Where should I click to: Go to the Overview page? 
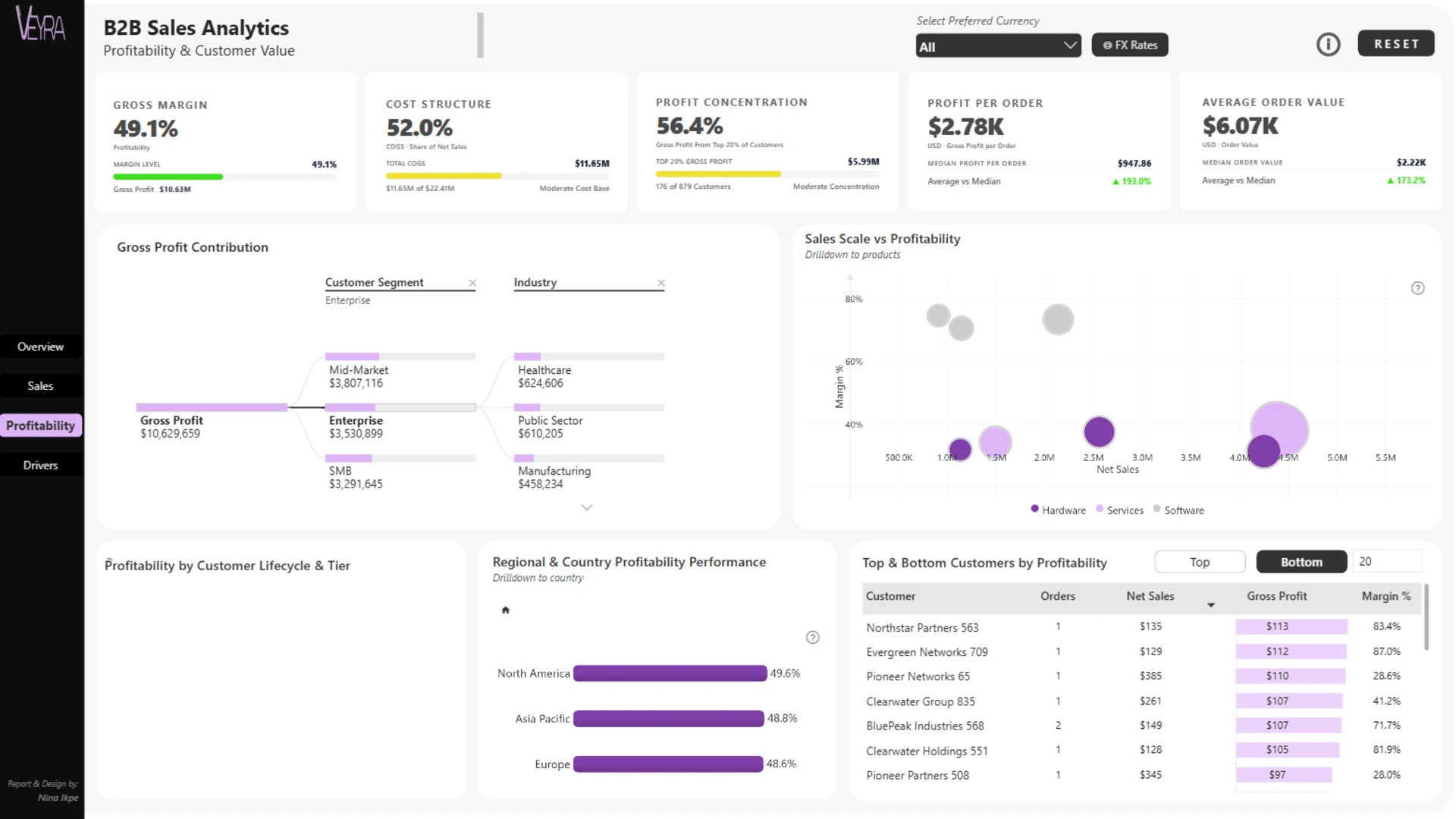click(41, 347)
